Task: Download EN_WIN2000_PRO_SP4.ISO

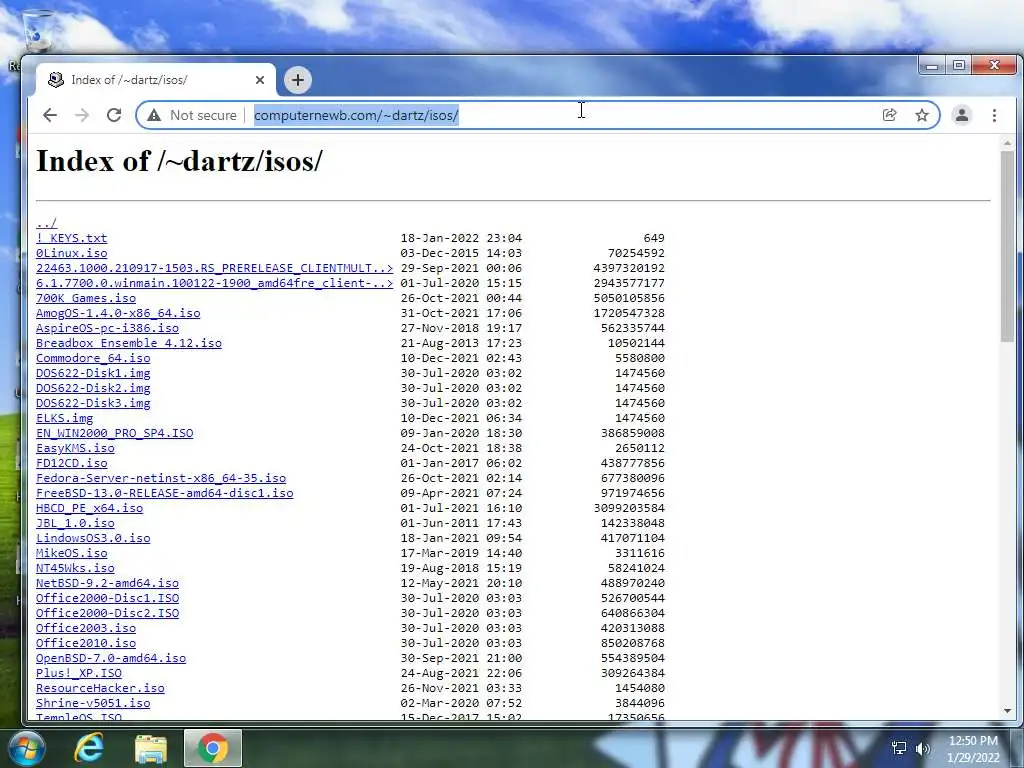Action: (x=114, y=434)
